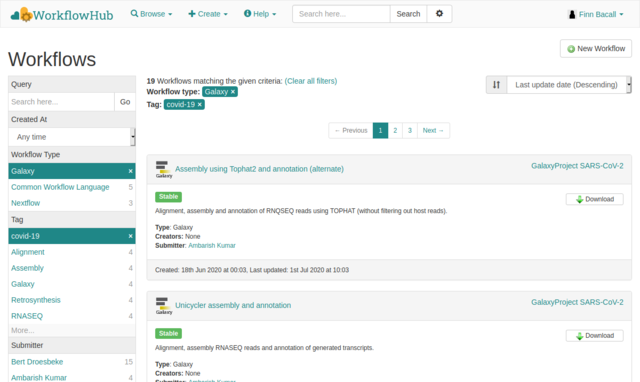Open GalaxyProject SARS-CoV-2 link on Tophat2 card

tap(577, 166)
